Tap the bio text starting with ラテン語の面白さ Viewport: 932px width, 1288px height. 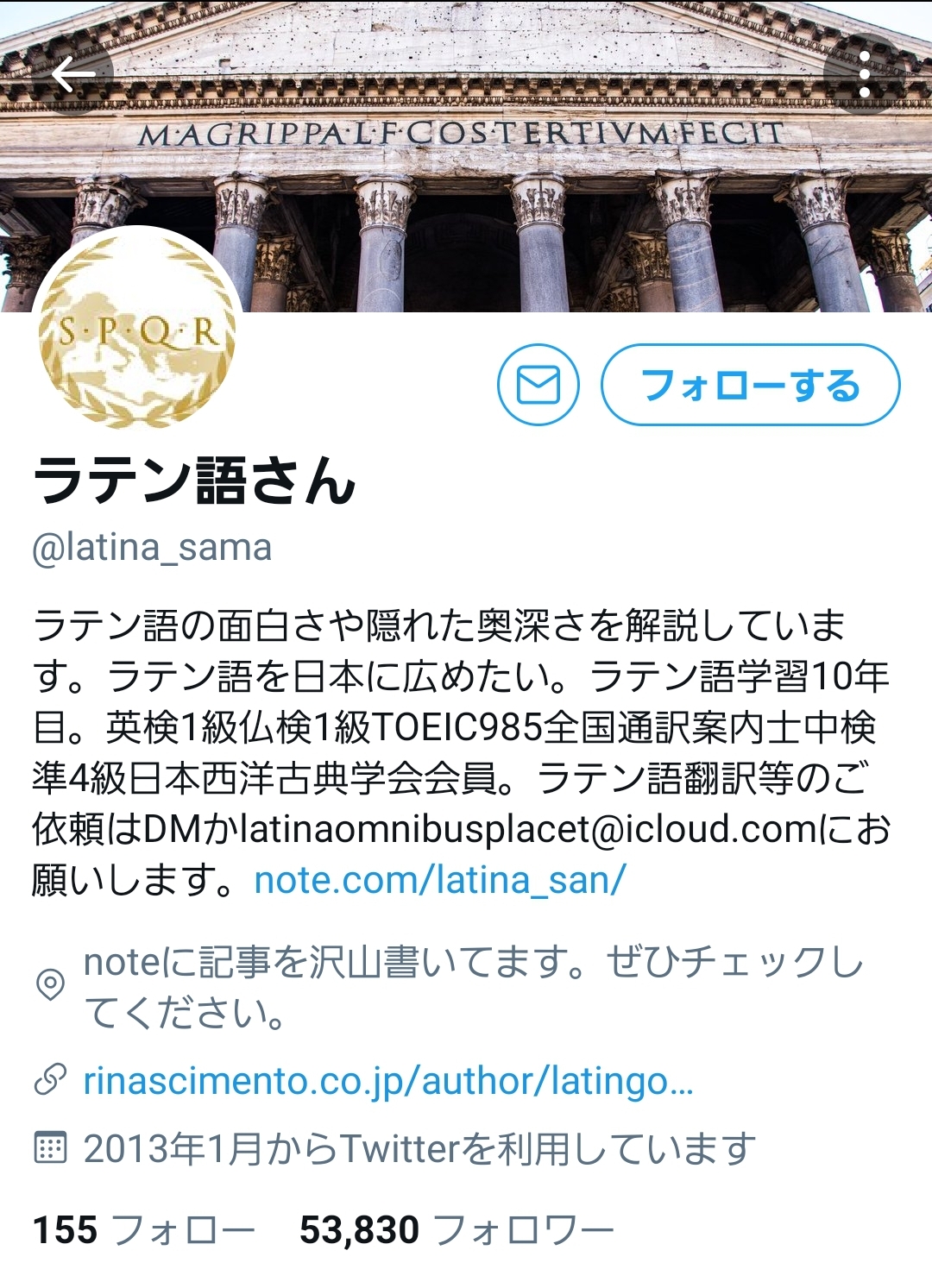click(x=463, y=752)
